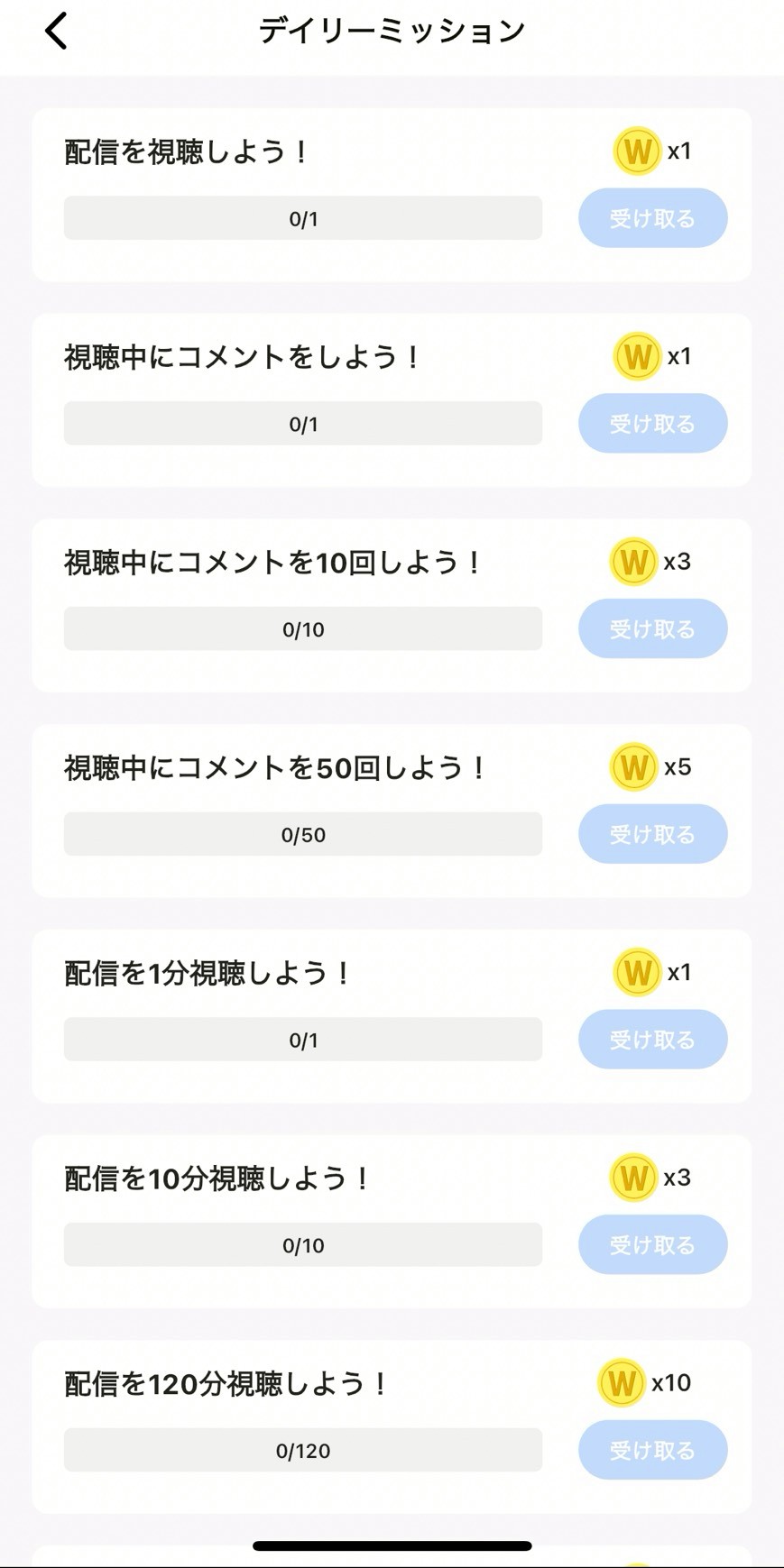The height and width of the screenshot is (1568, 784).
Task: Click coin icon for 配信を10分視聴しよう mission
Action: (x=633, y=1178)
